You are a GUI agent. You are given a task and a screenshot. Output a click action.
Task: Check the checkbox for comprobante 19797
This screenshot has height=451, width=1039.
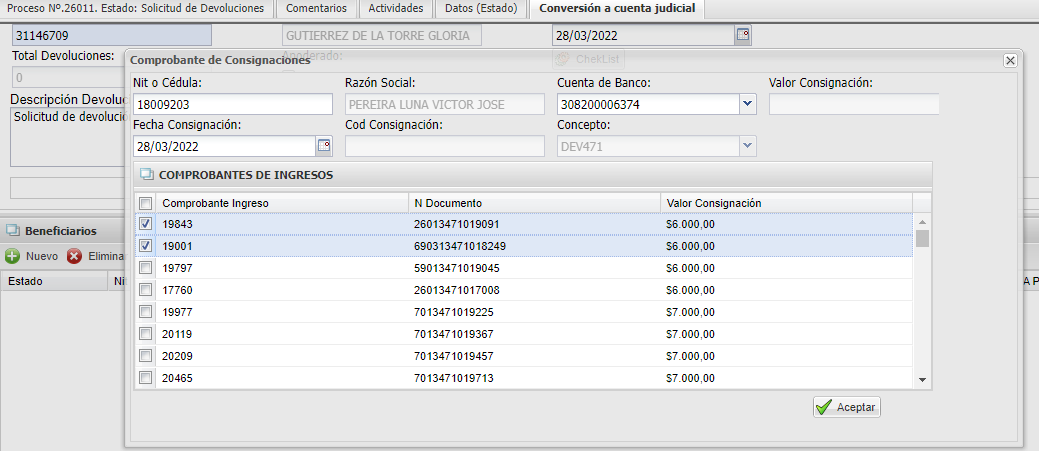[146, 268]
